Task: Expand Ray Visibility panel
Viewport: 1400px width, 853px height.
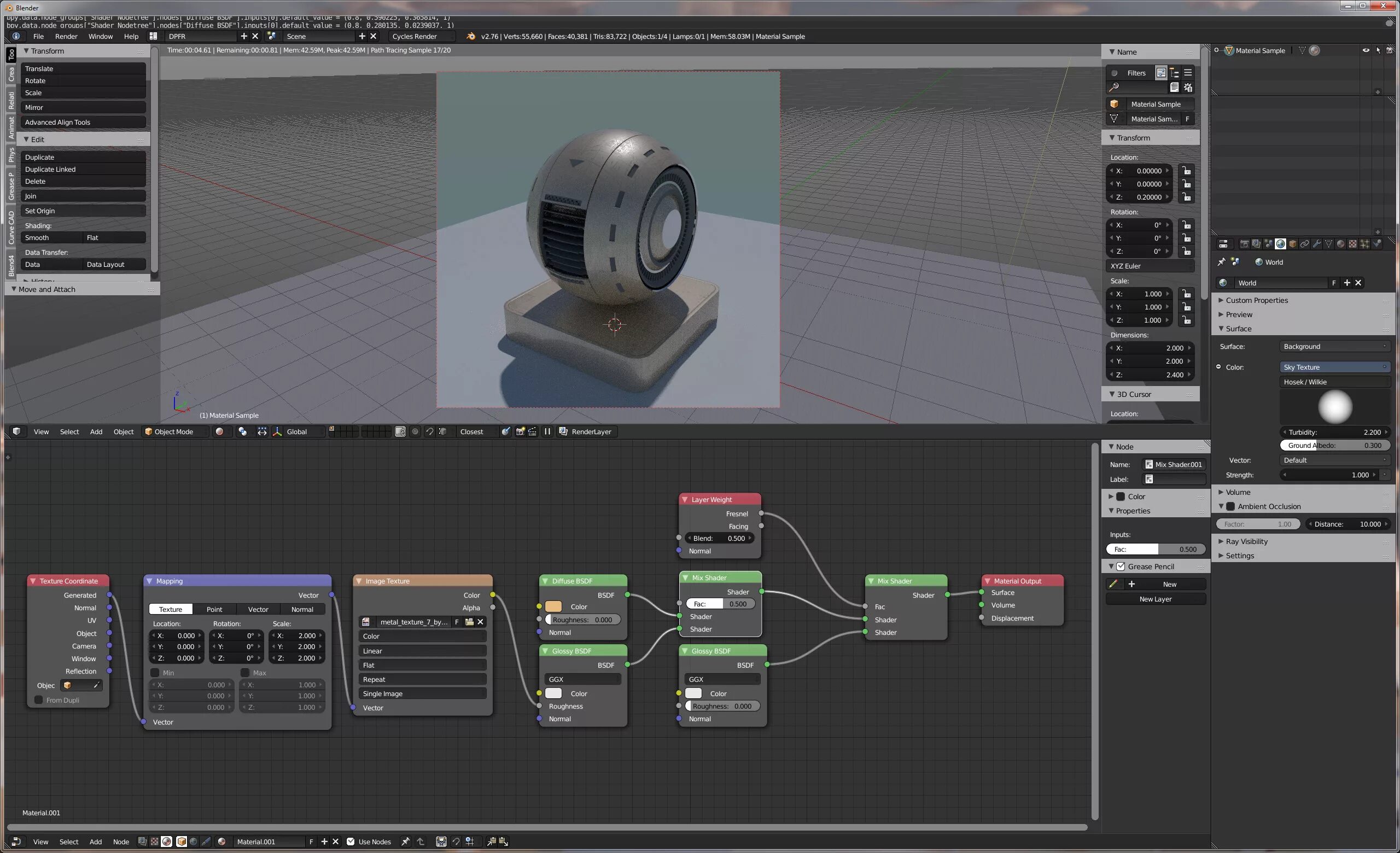Action: tap(1245, 542)
